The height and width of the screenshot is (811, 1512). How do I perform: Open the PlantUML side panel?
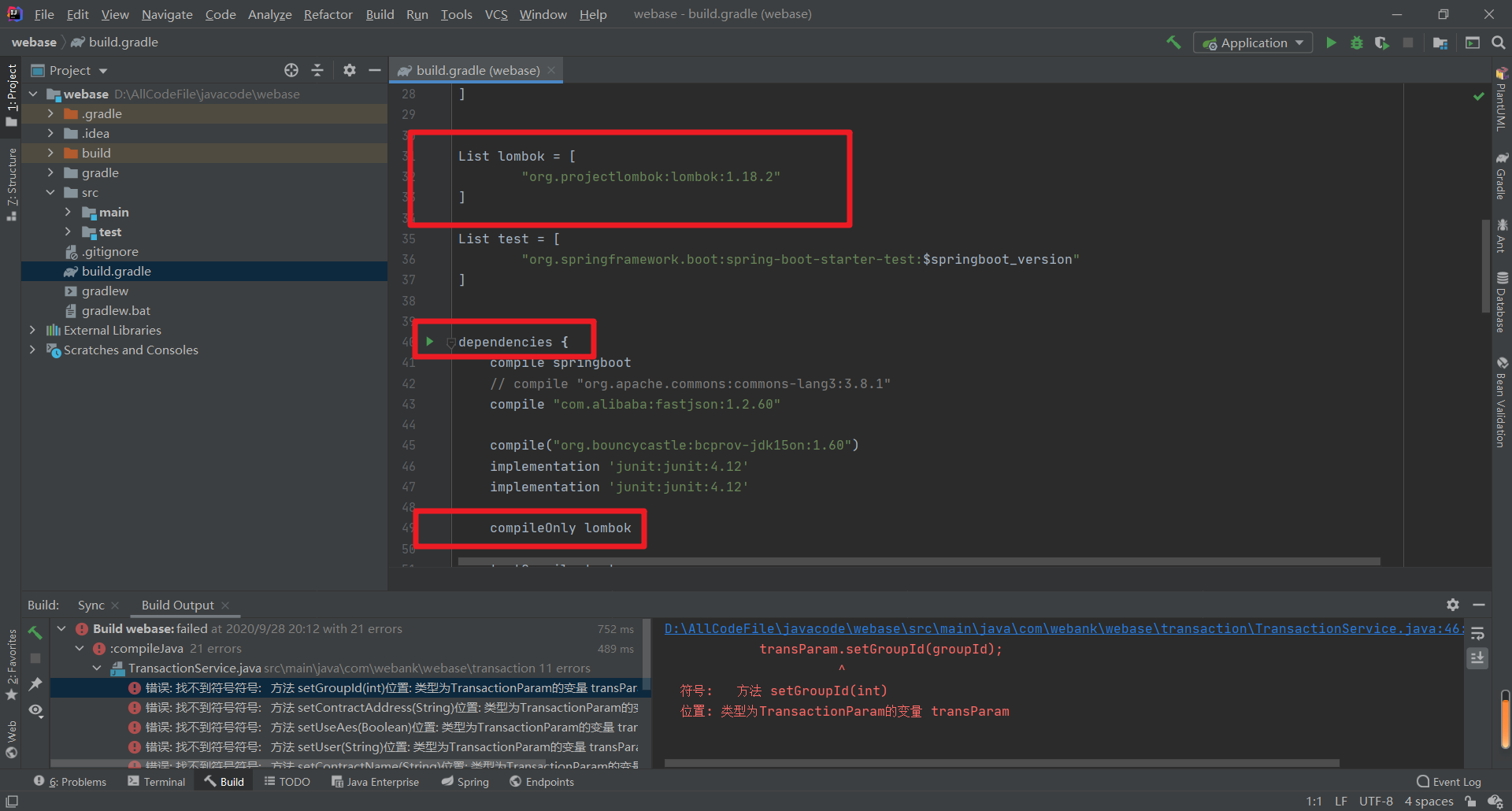point(1503,102)
